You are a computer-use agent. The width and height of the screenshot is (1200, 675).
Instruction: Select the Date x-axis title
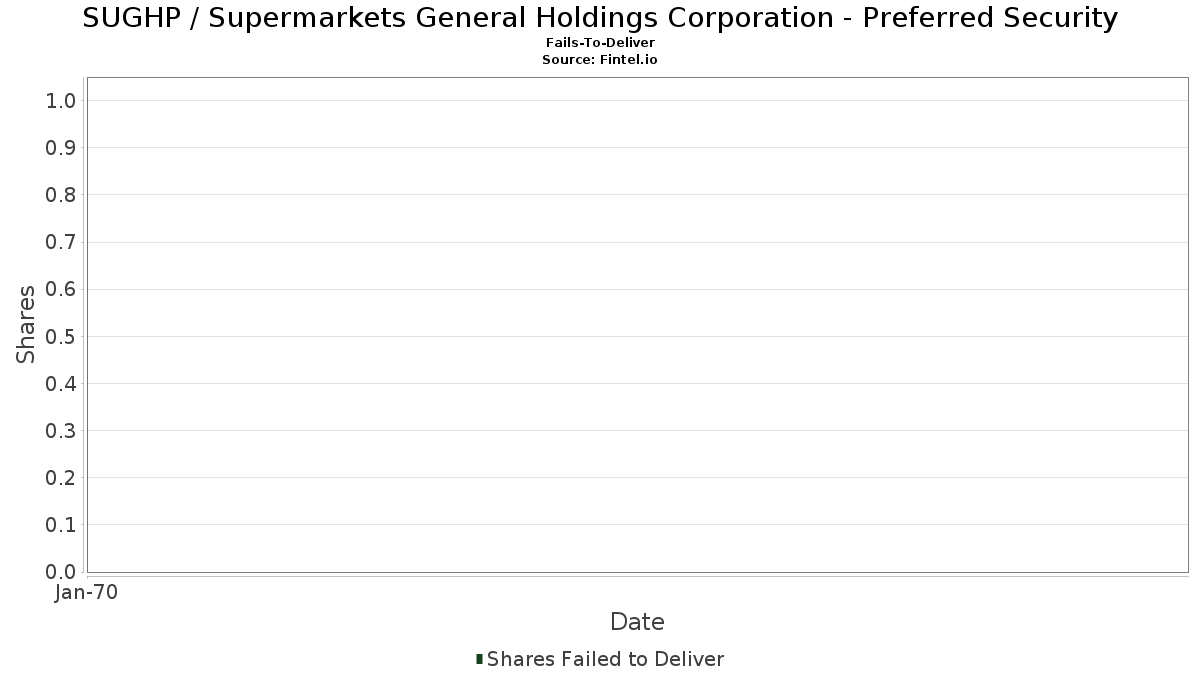pyautogui.click(x=637, y=622)
